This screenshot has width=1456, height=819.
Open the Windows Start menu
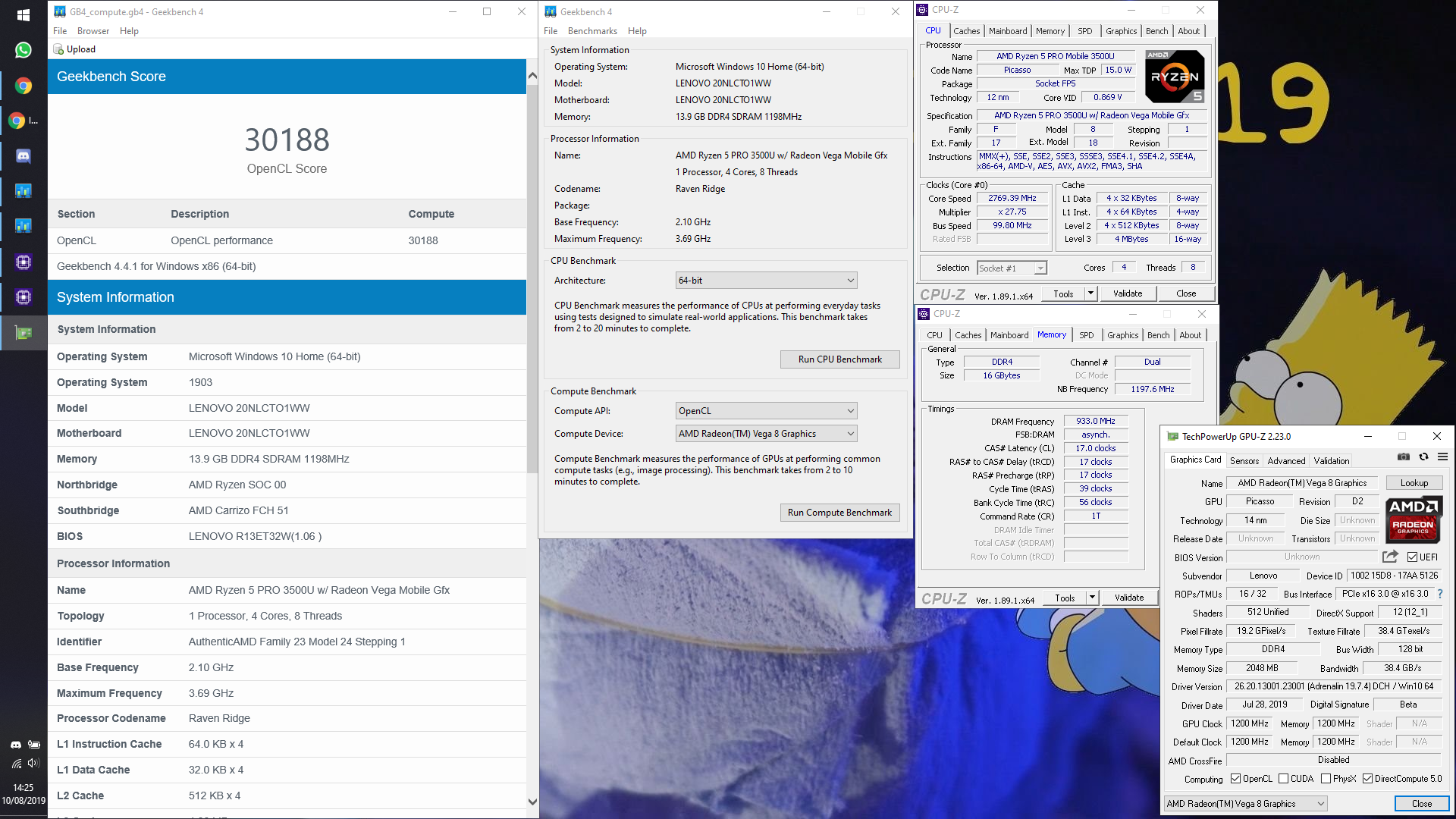click(23, 14)
